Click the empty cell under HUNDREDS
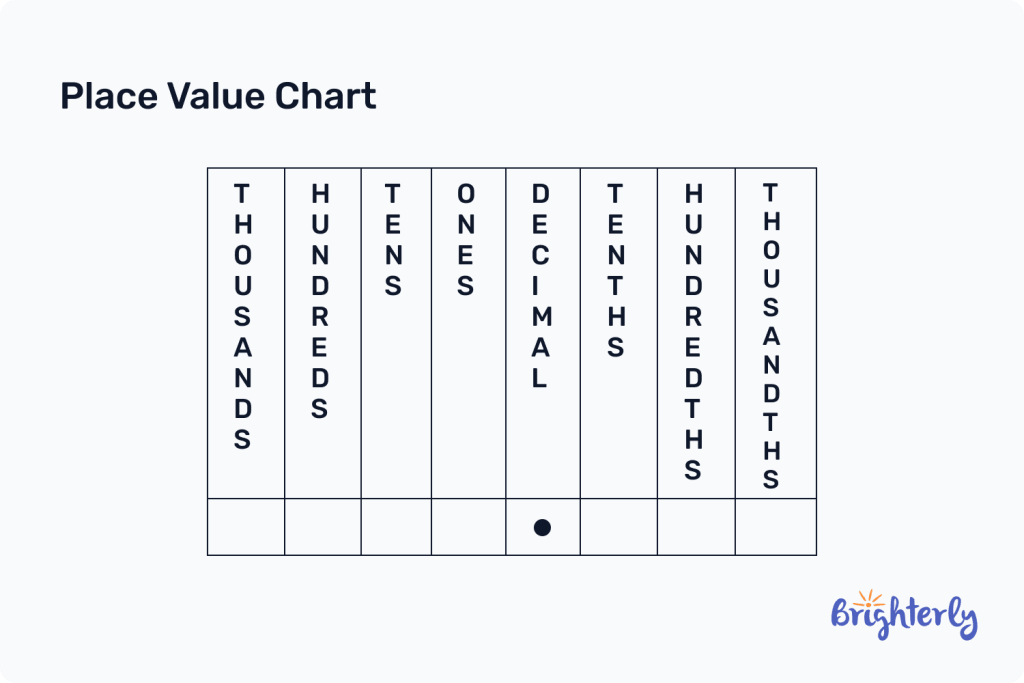Viewport: 1024px width, 683px height. pos(323,527)
